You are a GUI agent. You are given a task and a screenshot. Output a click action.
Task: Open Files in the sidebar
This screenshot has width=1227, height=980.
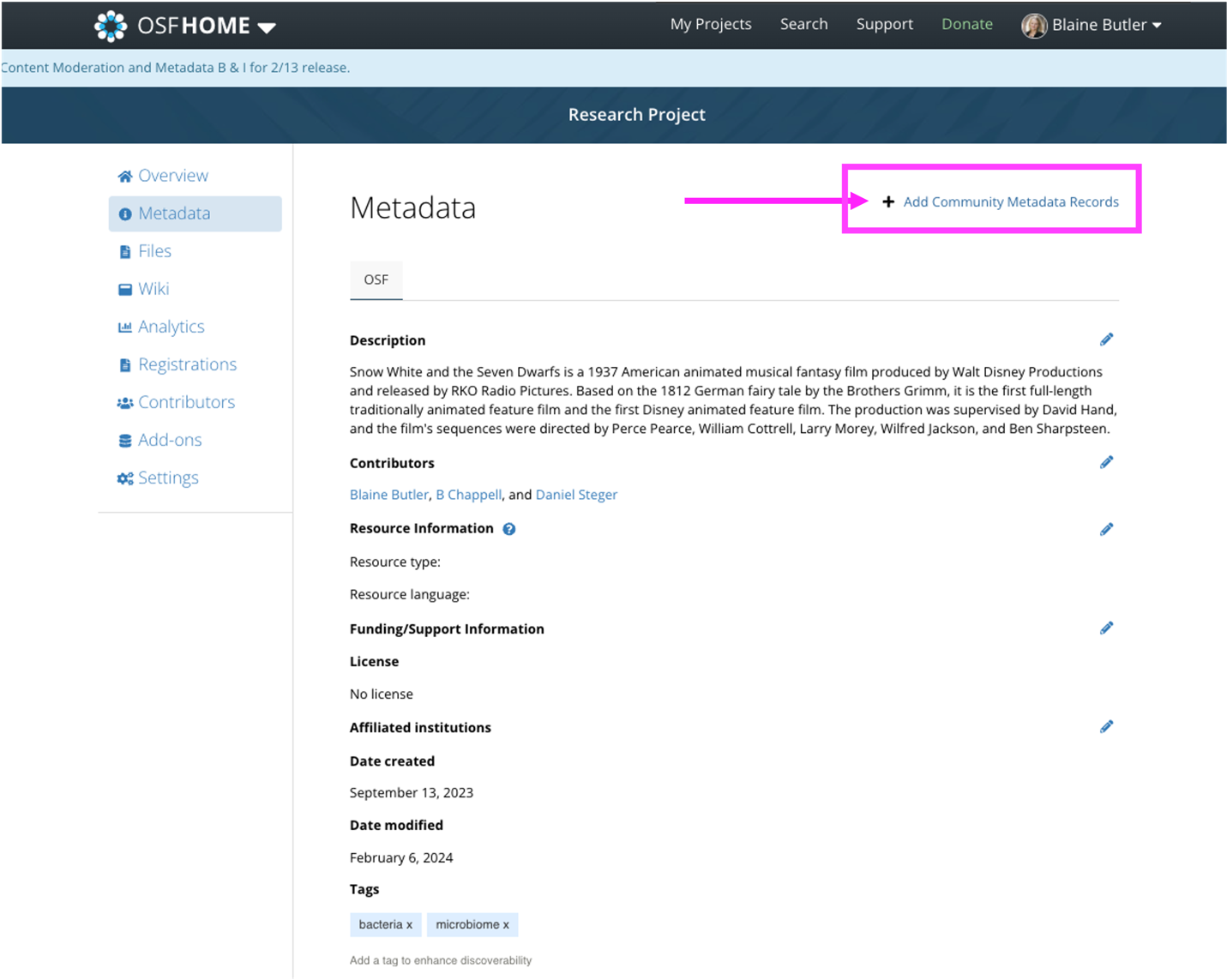pos(154,251)
